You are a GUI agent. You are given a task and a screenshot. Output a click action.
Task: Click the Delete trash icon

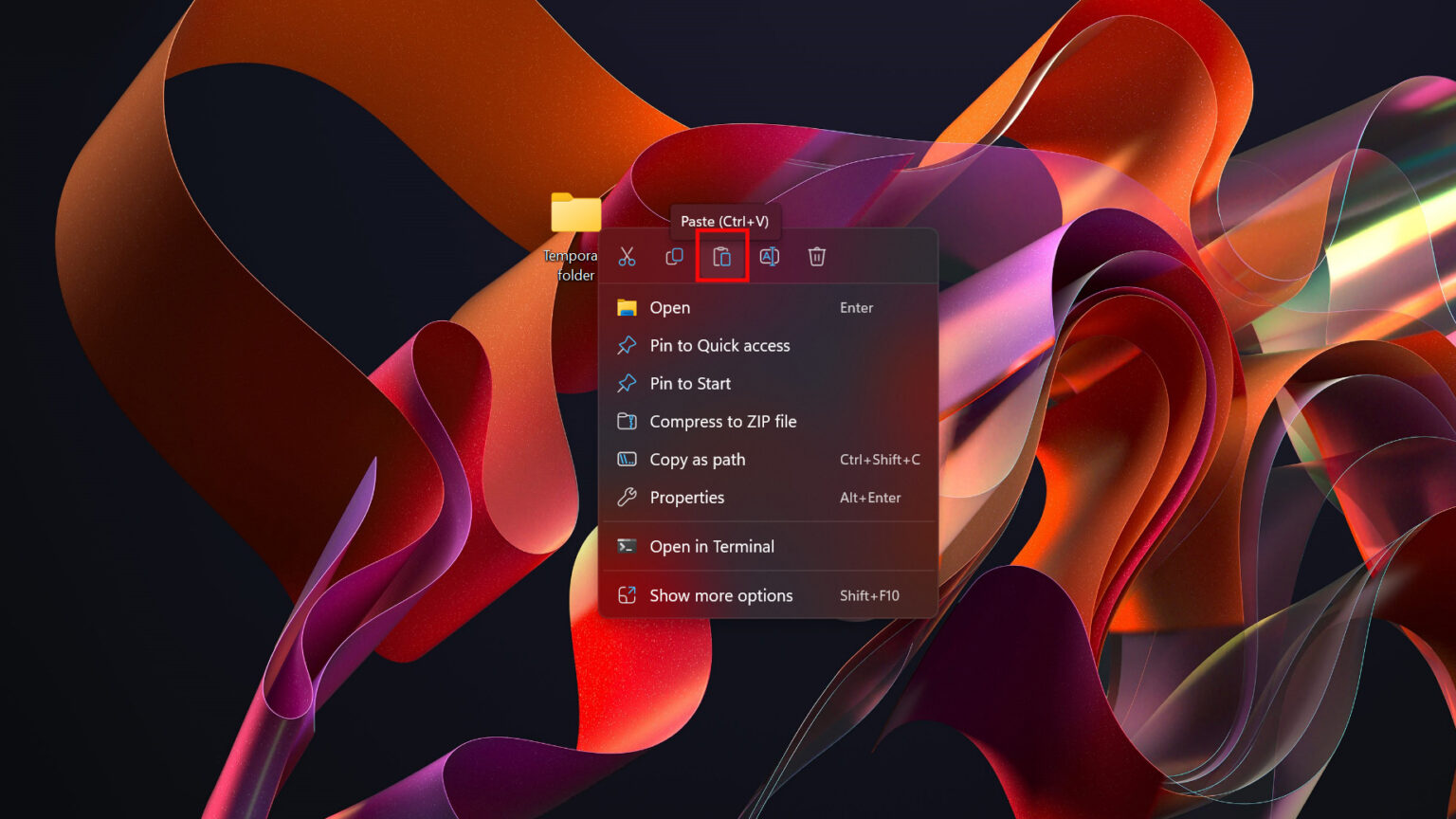[x=817, y=256]
